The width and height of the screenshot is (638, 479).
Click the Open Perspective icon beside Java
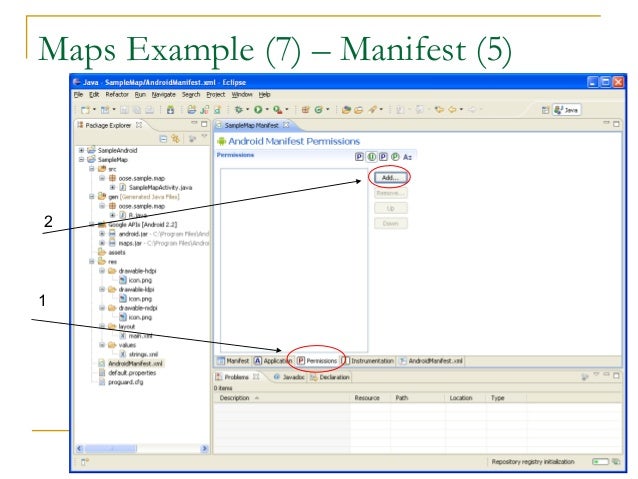(x=546, y=110)
